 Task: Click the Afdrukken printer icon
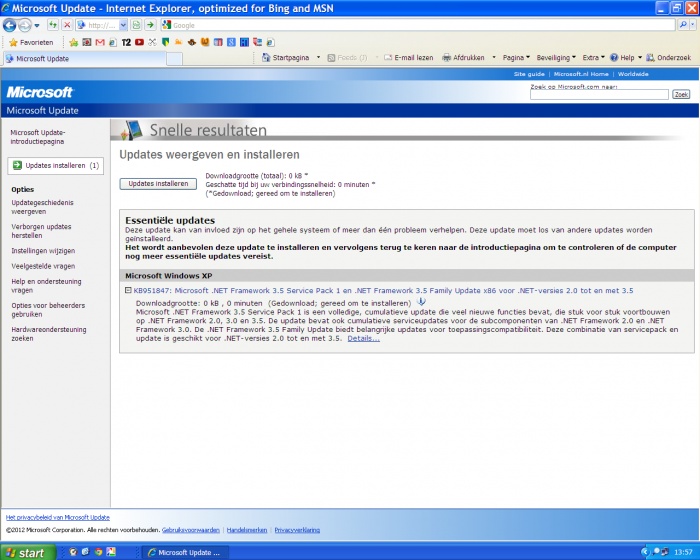pos(446,58)
